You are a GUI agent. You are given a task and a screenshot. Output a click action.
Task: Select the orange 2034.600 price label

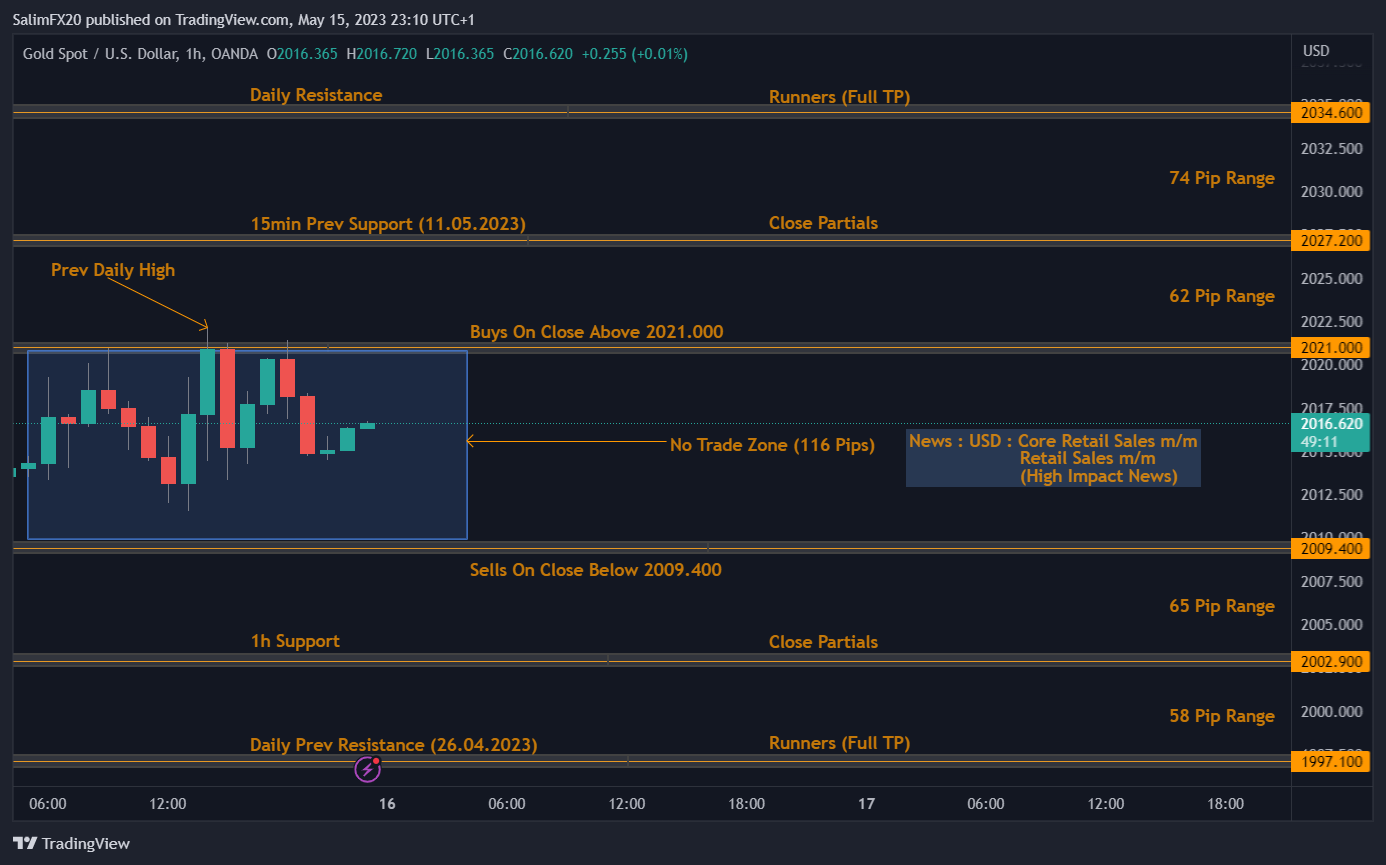click(1331, 112)
